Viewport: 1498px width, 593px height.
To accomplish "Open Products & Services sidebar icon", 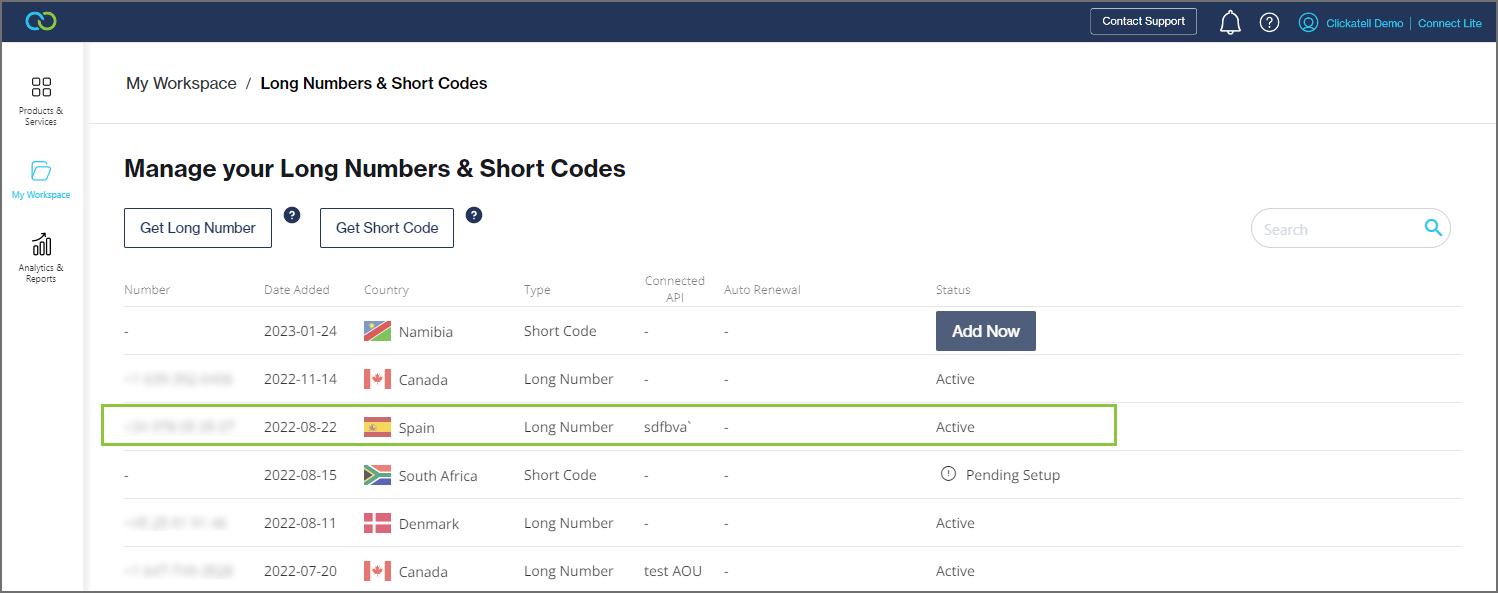I will tap(41, 100).
